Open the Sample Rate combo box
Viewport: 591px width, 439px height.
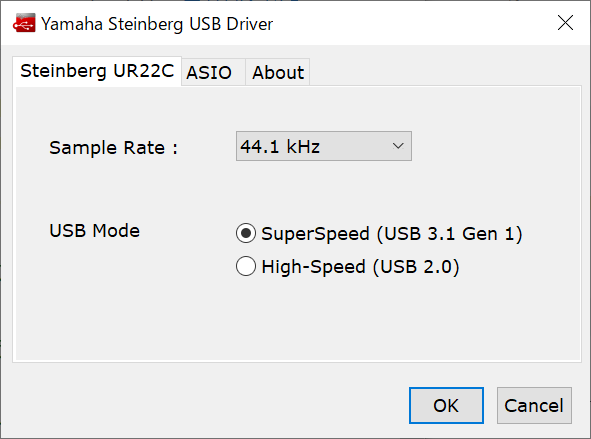tap(324, 146)
